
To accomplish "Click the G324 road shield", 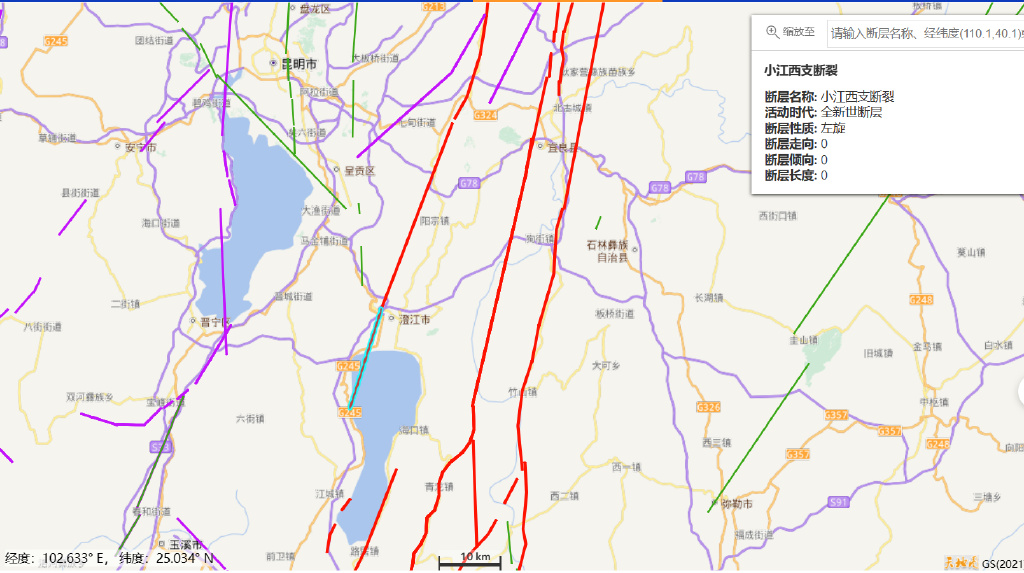I will click(485, 115).
